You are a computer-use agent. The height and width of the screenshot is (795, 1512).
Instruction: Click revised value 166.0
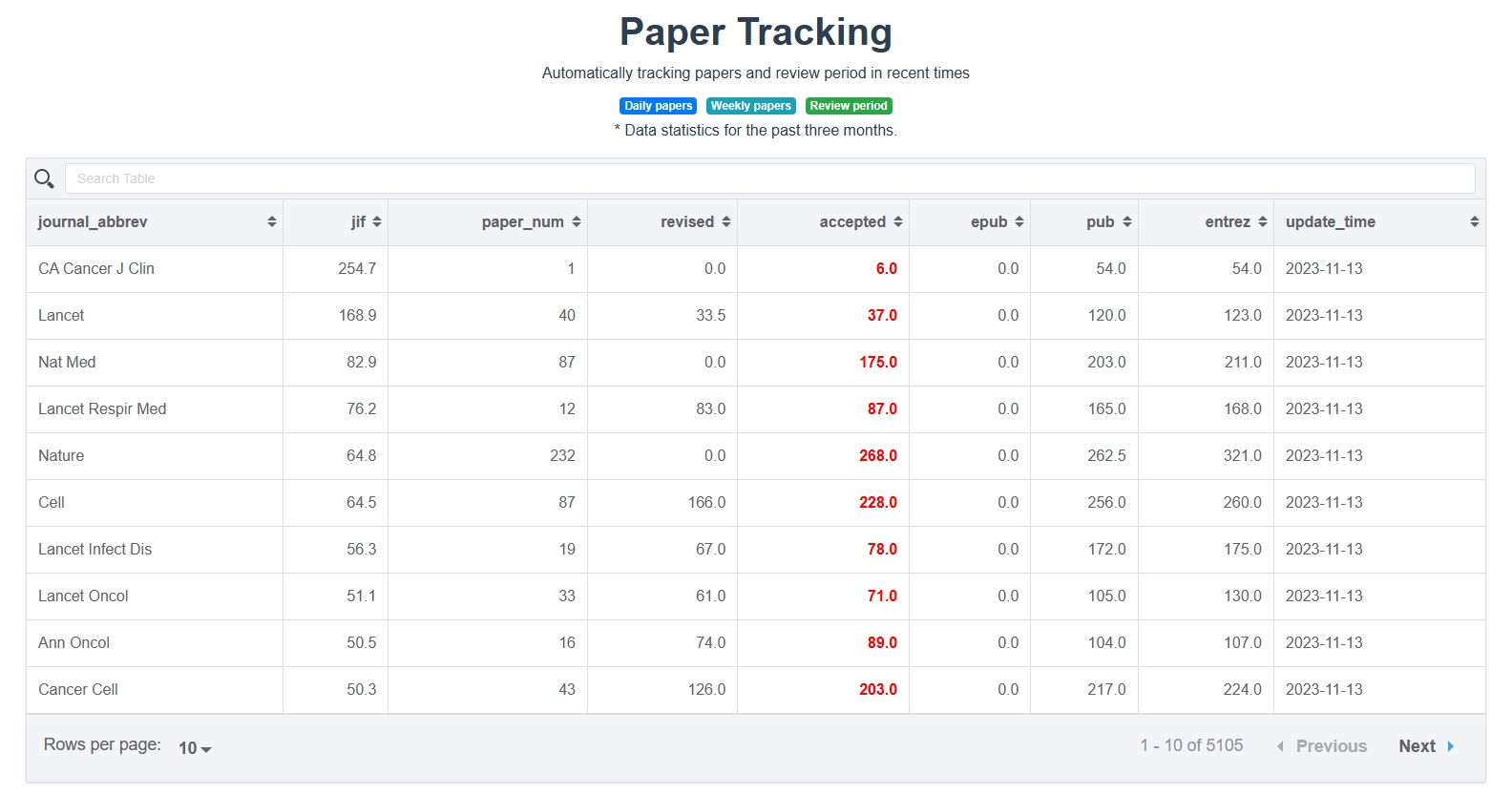(707, 503)
